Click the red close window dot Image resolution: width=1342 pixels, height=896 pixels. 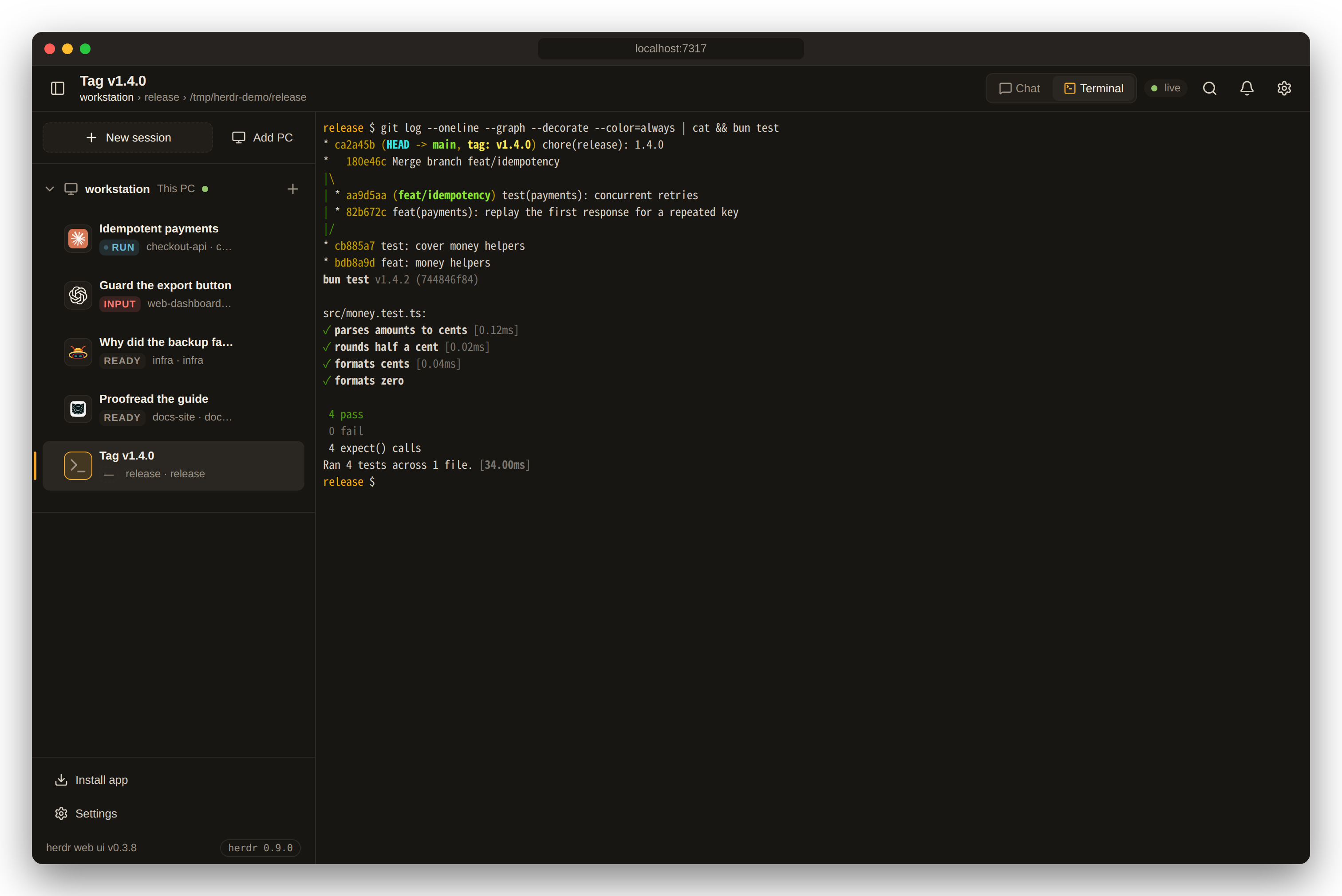point(50,49)
